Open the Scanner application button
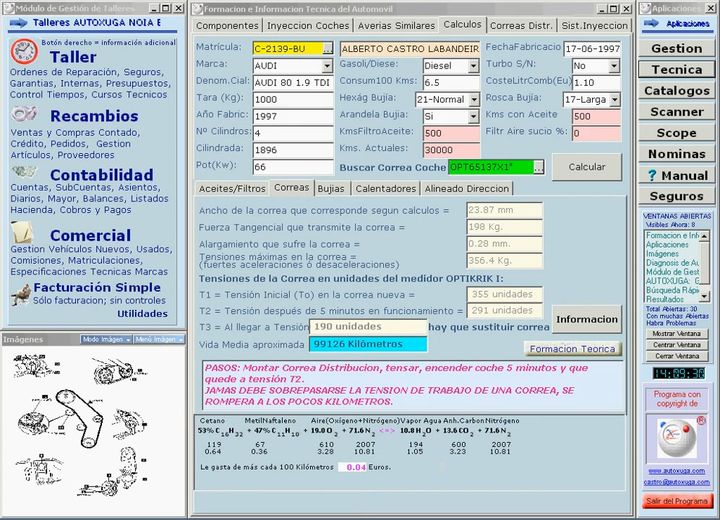This screenshot has height=520, width=720. tap(676, 112)
